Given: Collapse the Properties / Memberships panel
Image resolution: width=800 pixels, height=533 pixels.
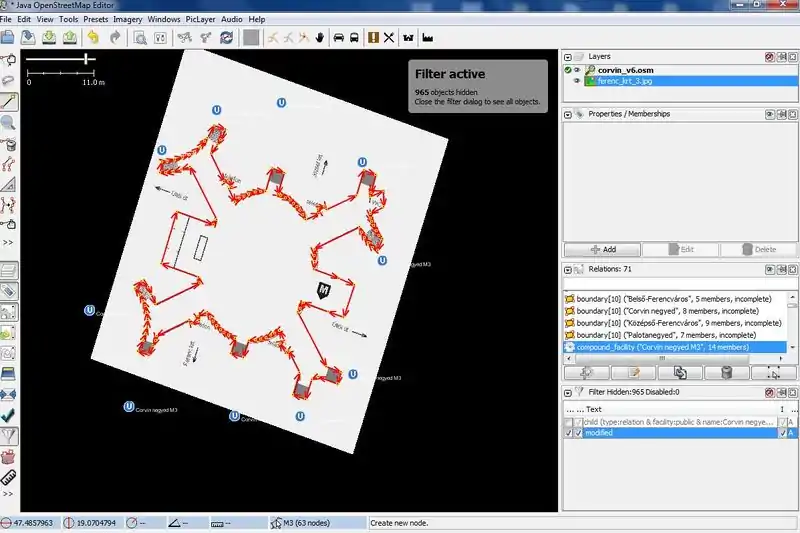Looking at the screenshot, I should [x=569, y=114].
